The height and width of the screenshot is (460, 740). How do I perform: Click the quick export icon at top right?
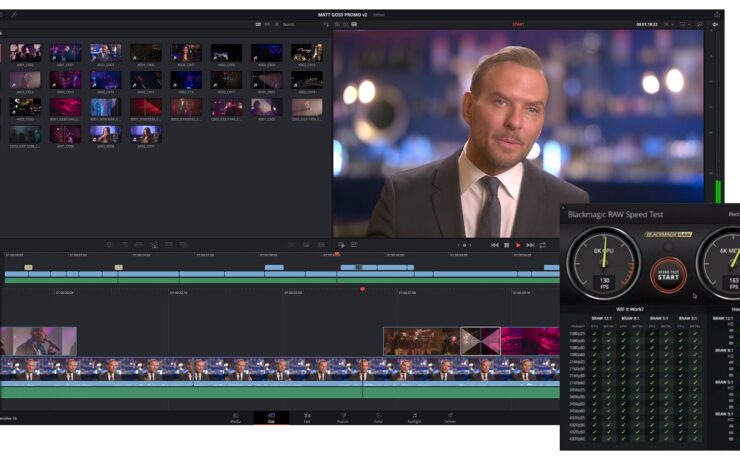[717, 15]
